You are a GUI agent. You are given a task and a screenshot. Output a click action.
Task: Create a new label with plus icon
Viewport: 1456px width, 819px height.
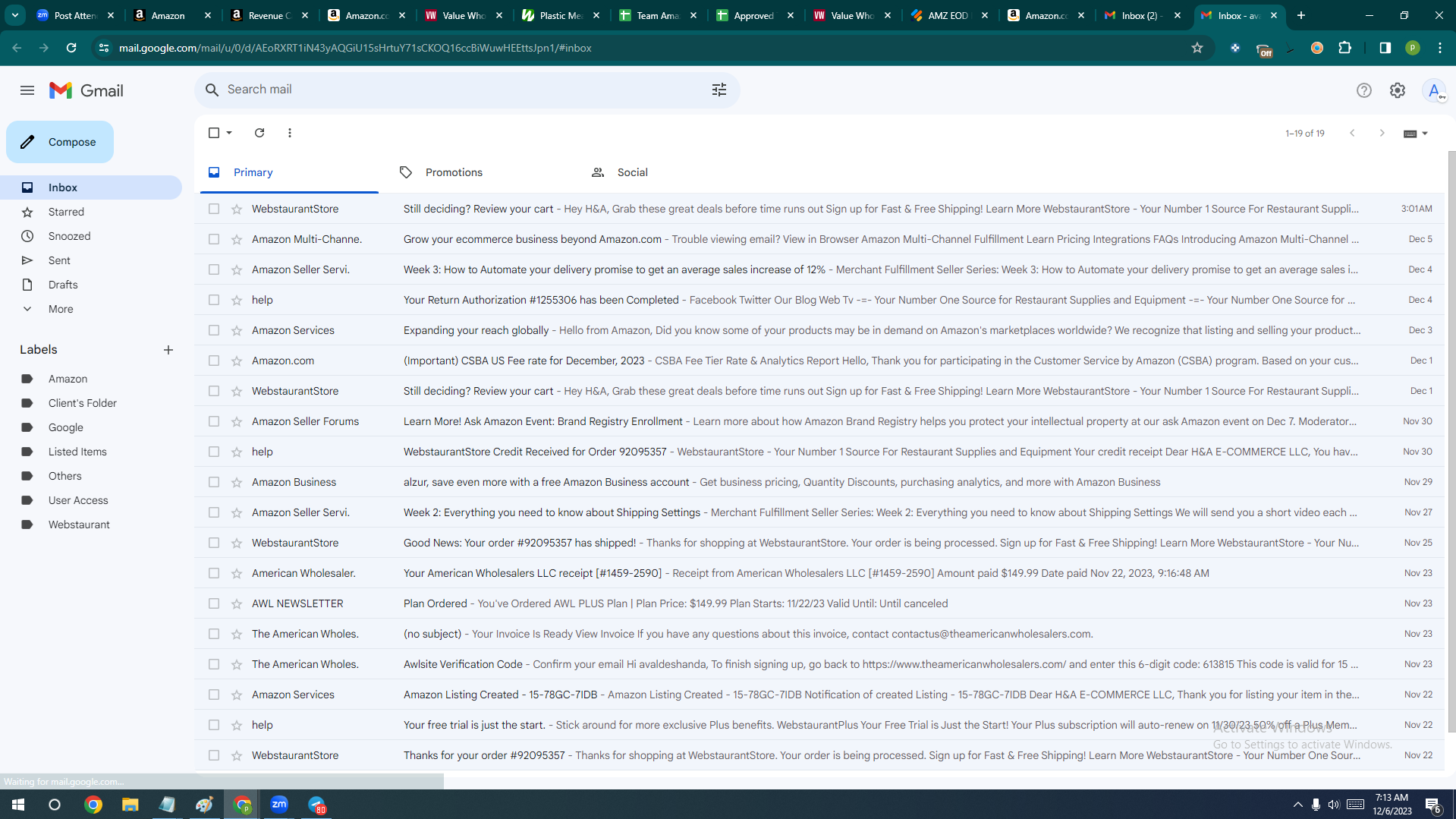pos(168,350)
